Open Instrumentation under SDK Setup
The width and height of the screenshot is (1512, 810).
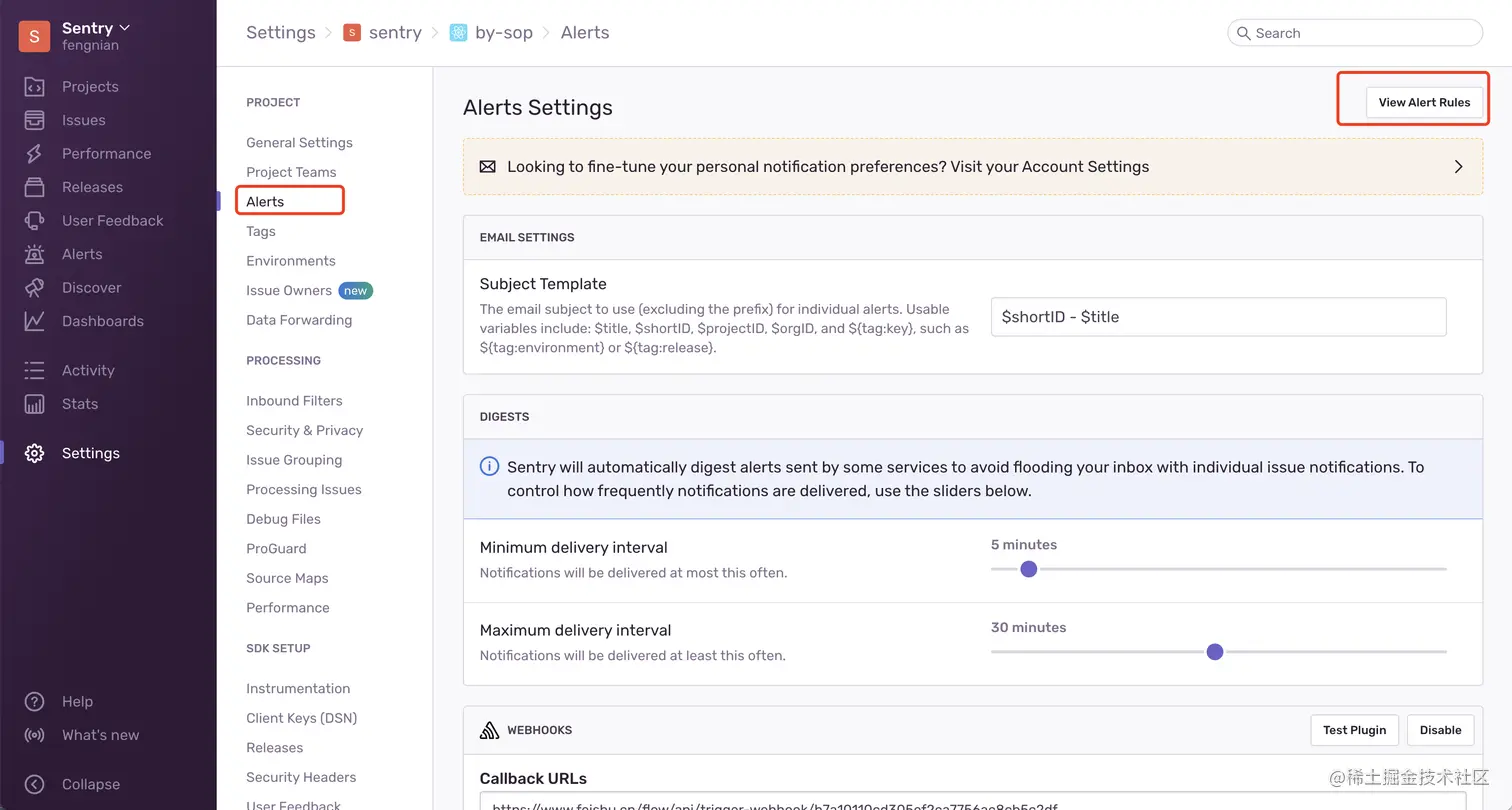pos(298,689)
